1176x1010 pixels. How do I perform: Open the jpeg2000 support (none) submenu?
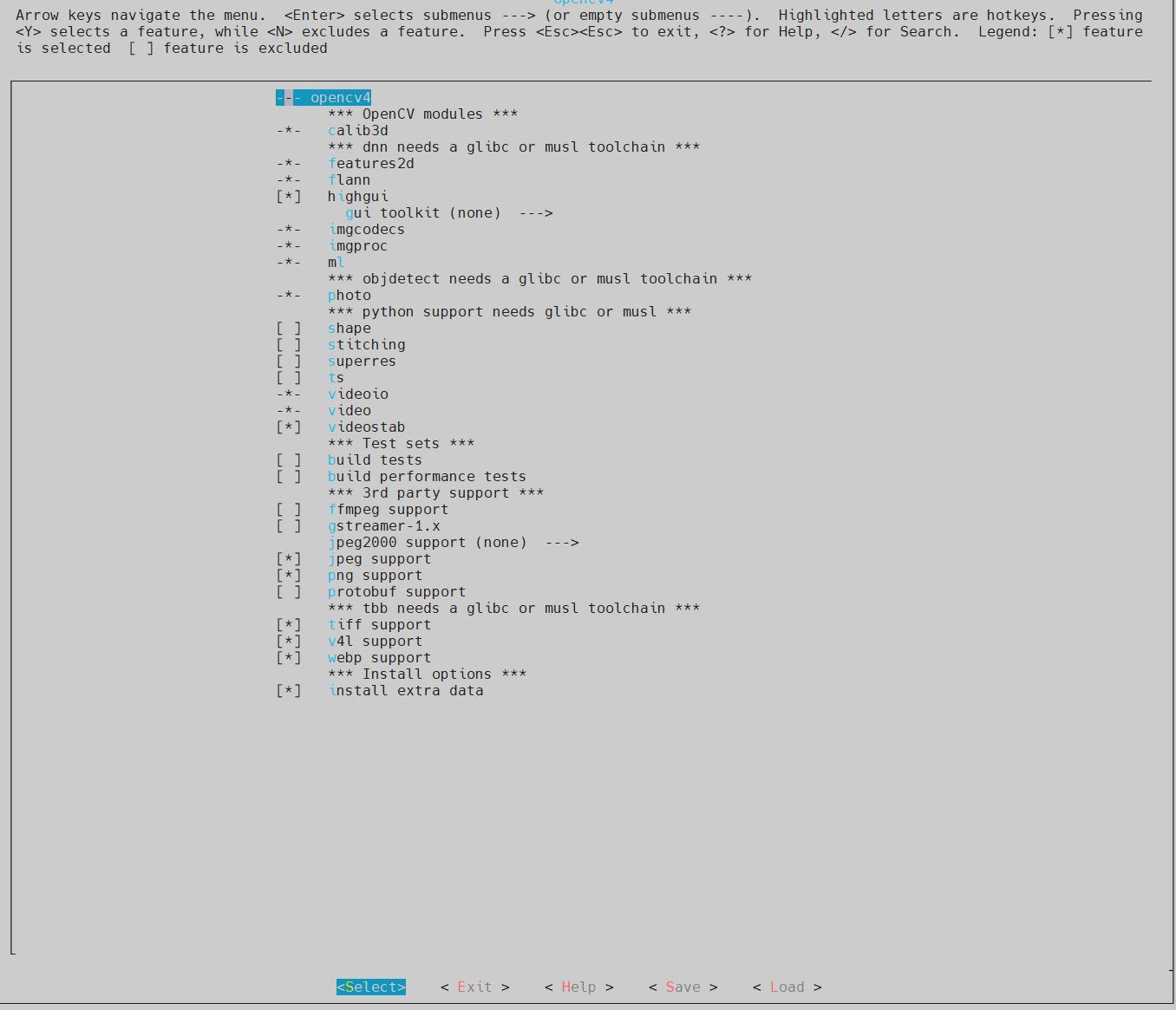click(x=454, y=543)
